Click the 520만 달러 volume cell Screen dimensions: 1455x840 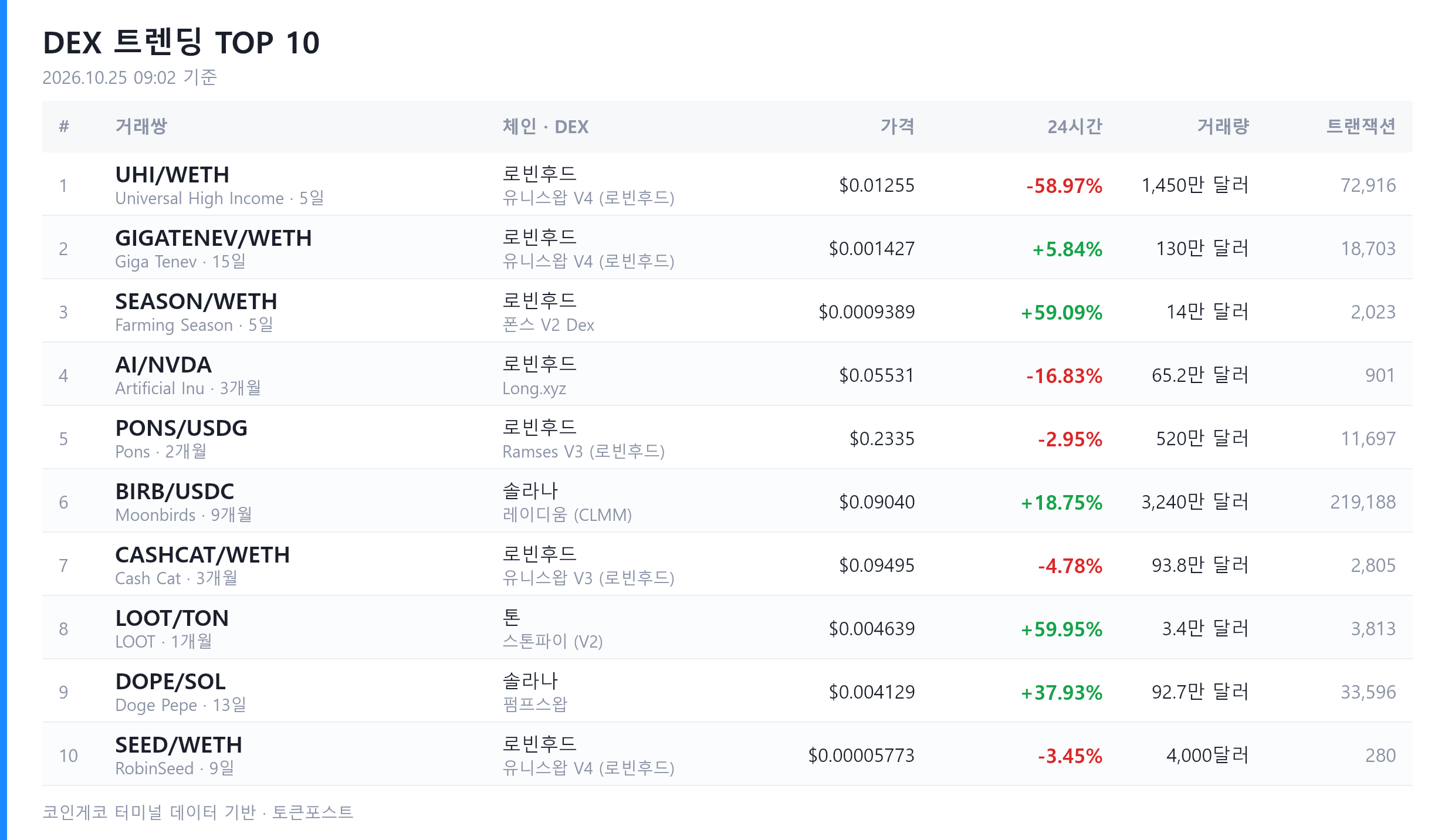click(1203, 439)
